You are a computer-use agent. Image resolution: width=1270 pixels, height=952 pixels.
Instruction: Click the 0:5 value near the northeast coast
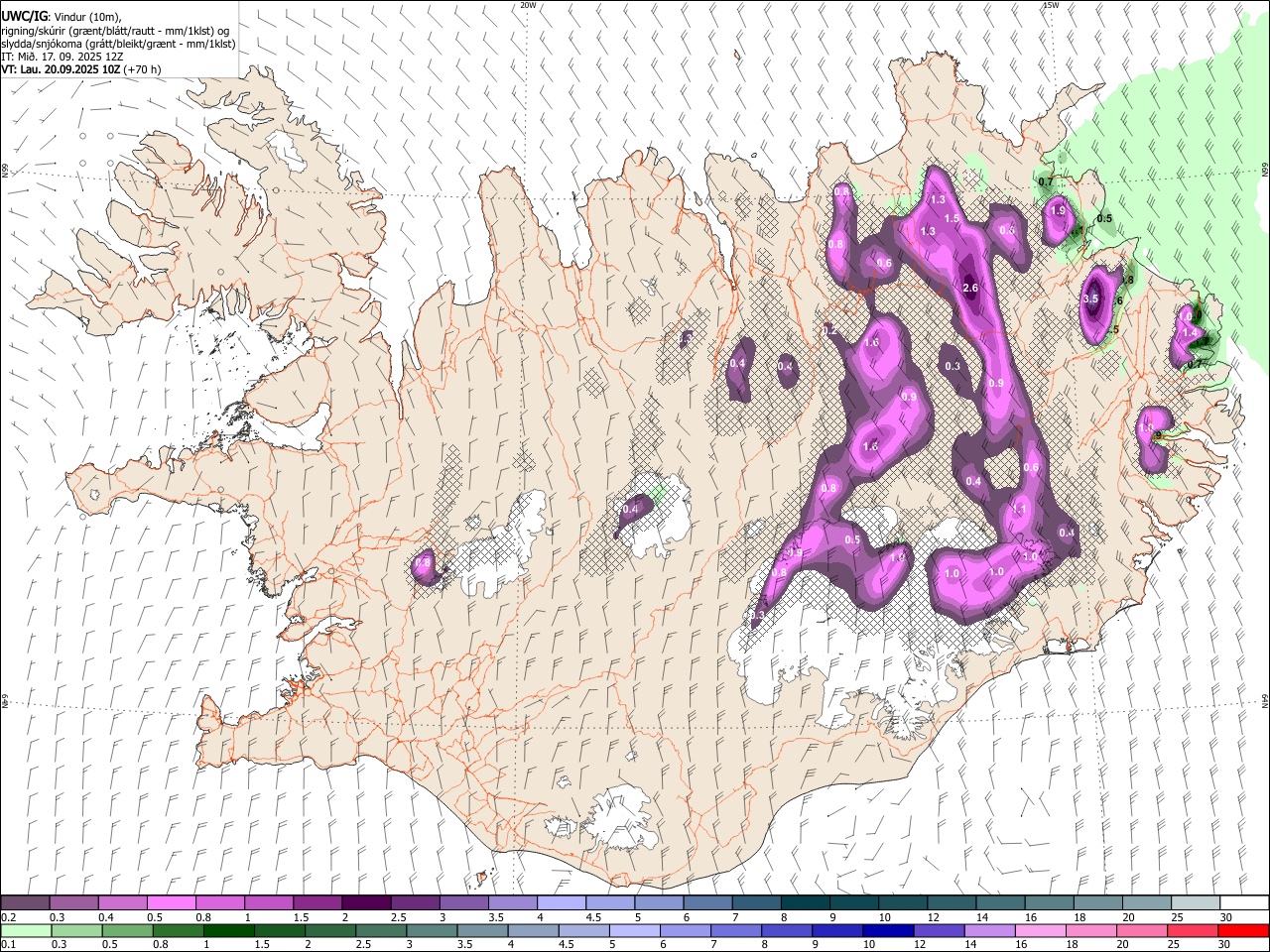pyautogui.click(x=1104, y=218)
